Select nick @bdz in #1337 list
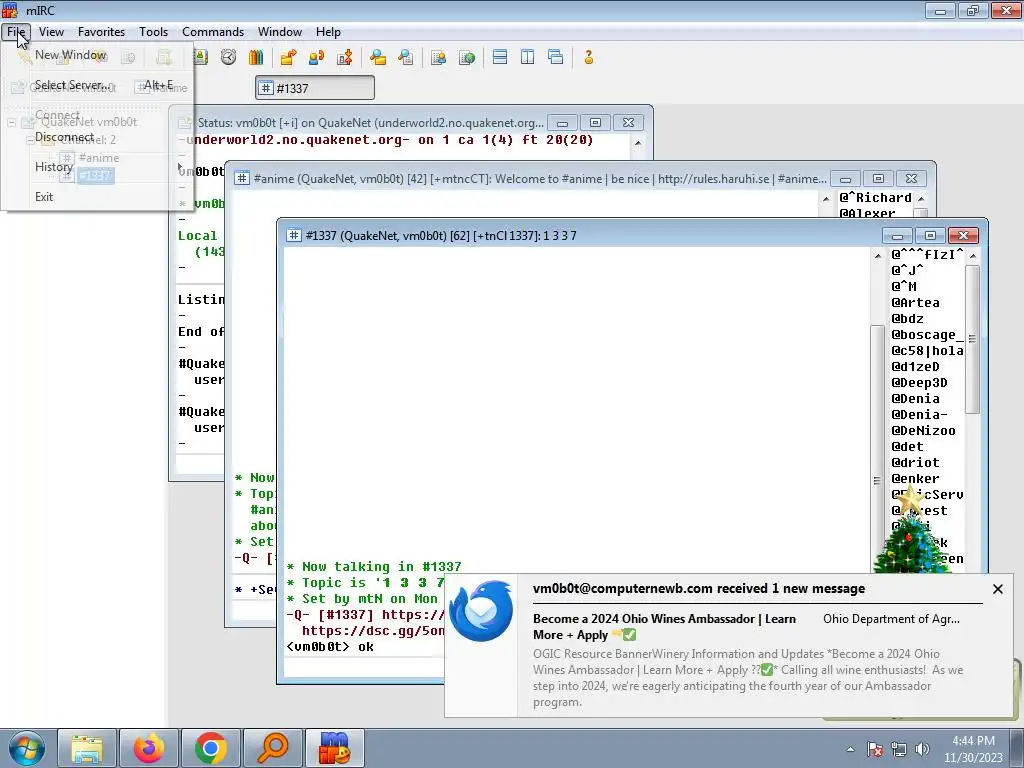The height and width of the screenshot is (768, 1024). (x=907, y=318)
